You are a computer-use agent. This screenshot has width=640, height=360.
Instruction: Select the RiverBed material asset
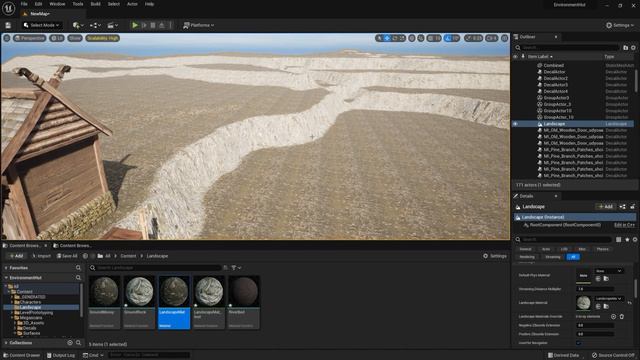coord(243,302)
